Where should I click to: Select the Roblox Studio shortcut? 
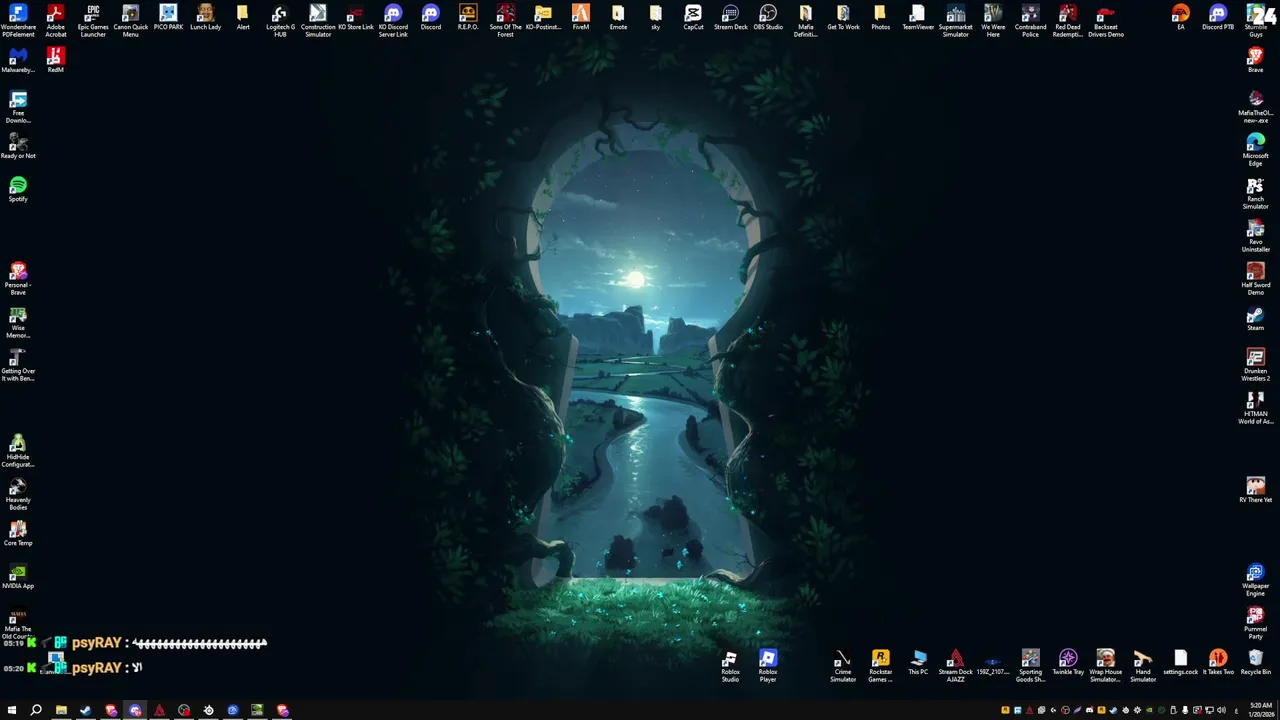pyautogui.click(x=730, y=666)
